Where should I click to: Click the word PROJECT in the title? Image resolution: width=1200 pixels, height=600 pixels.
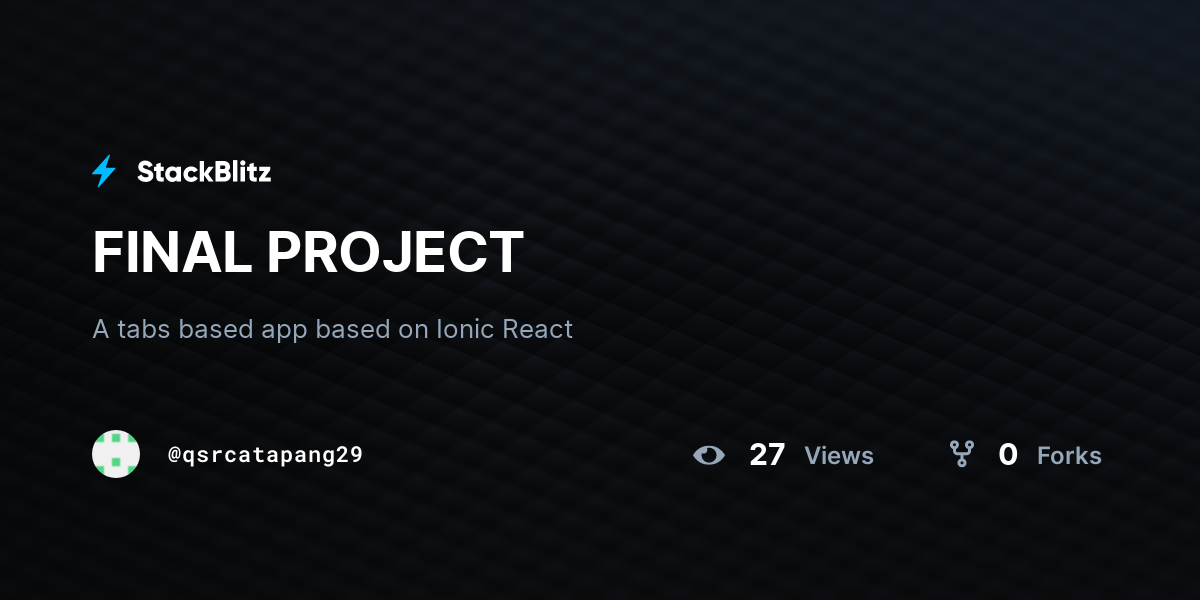point(395,252)
